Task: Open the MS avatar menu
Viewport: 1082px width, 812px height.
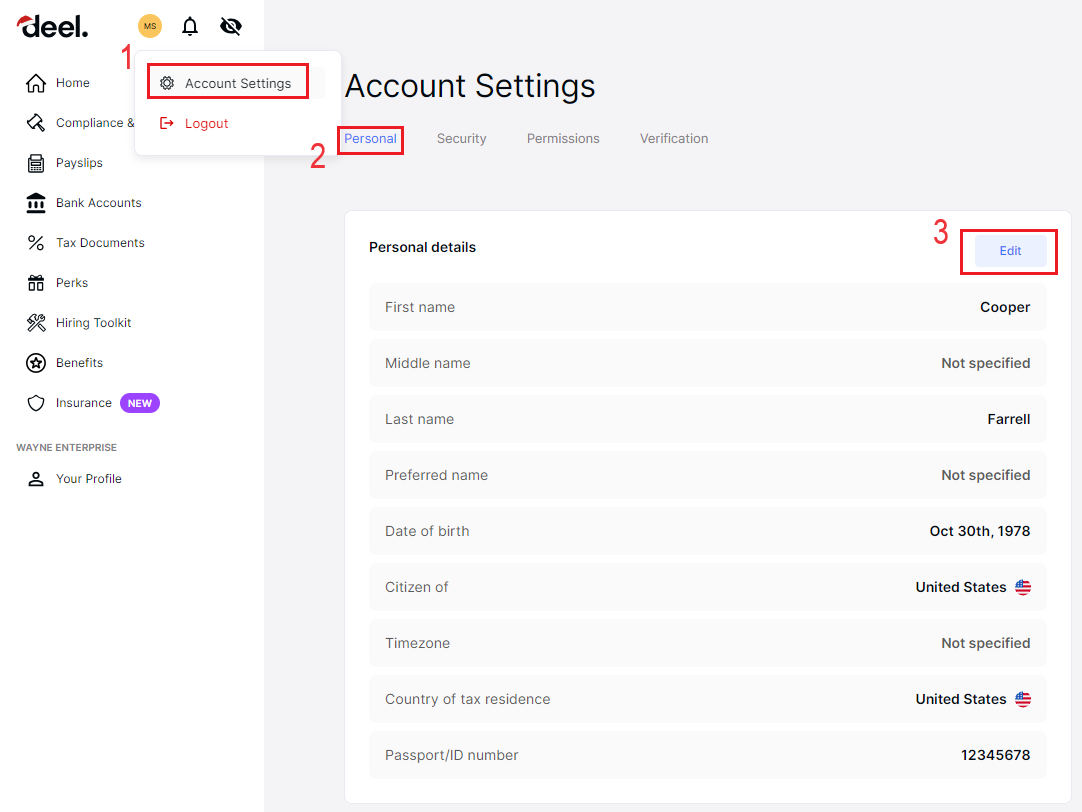Action: click(150, 26)
